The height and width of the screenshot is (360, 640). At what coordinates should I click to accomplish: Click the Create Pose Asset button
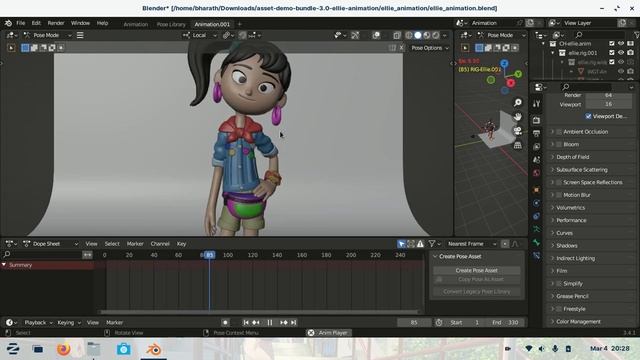(476, 271)
